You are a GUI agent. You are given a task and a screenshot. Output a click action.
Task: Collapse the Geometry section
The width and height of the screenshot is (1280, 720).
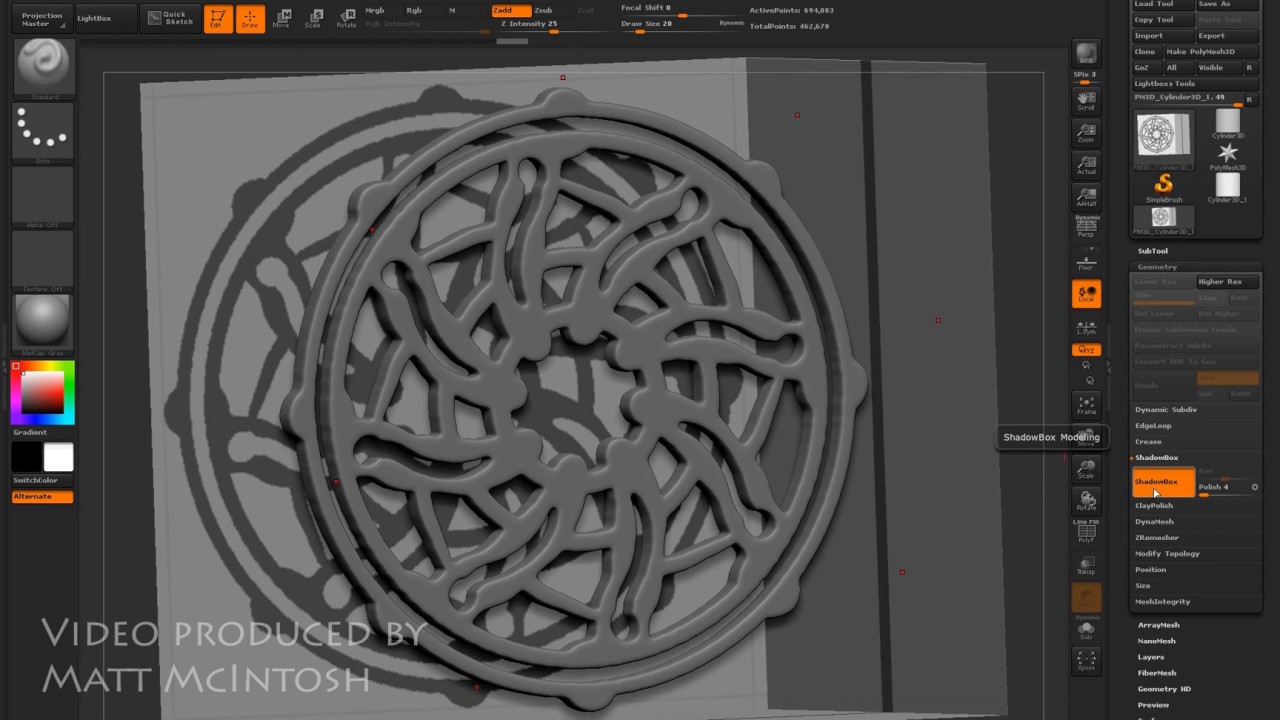[1157, 267]
